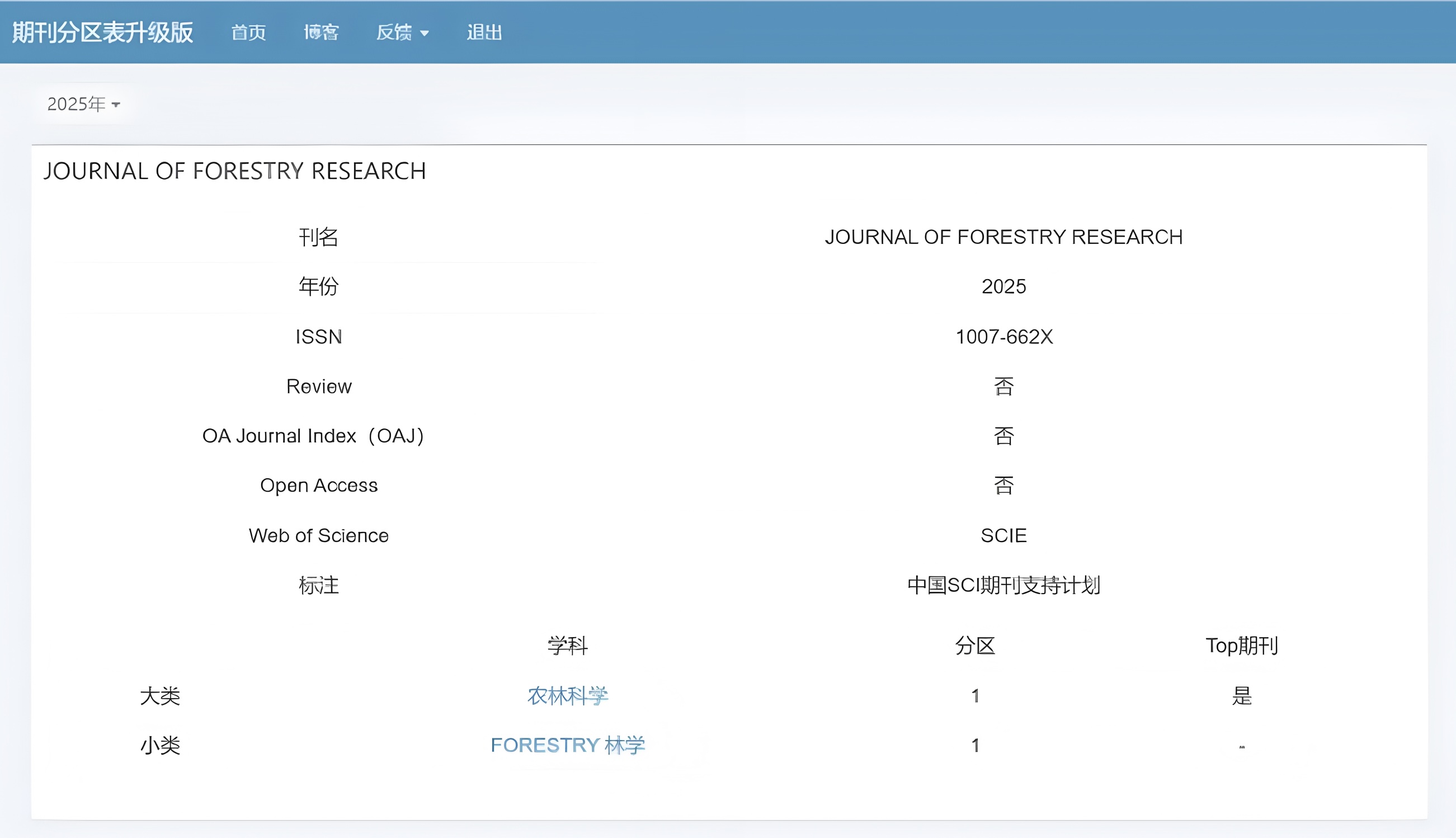Screen dimensions: 1456x838
Task: Click the journal name value in 刊名 row
Action: pos(1003,237)
